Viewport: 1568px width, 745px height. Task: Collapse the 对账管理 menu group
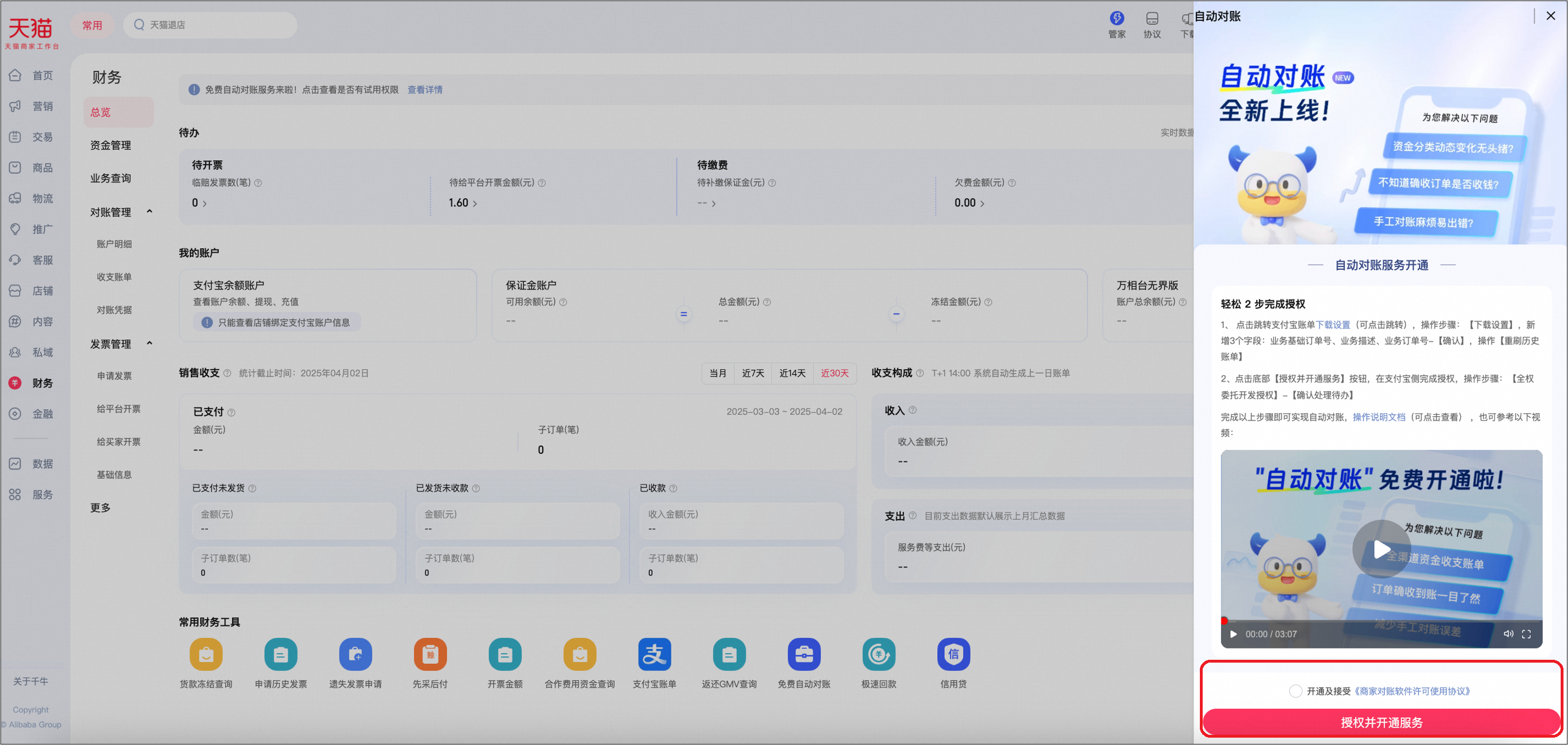tap(150, 212)
